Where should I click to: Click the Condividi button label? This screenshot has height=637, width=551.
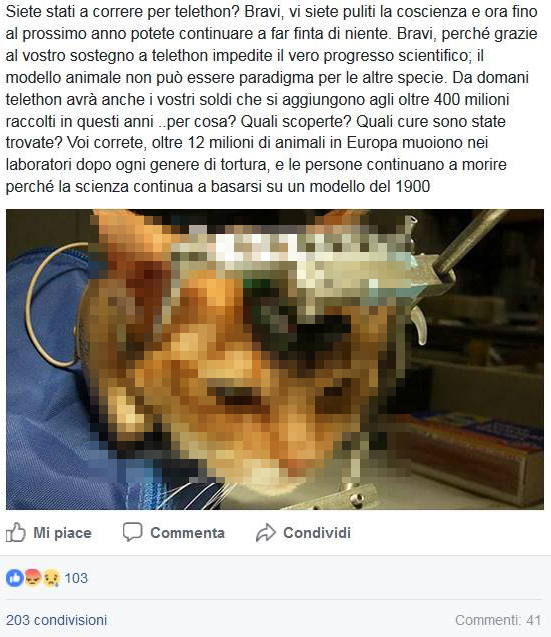317,533
